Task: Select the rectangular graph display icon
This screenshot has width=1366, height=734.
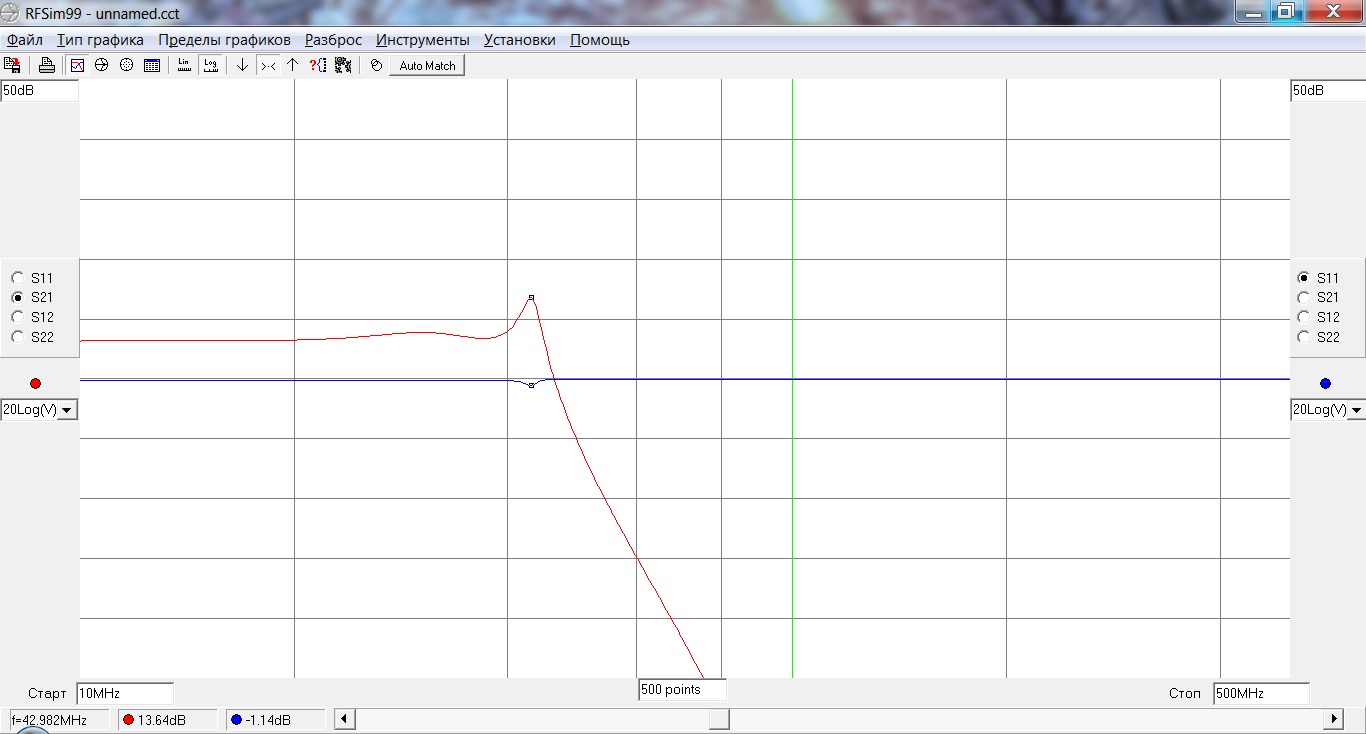Action: (x=76, y=65)
